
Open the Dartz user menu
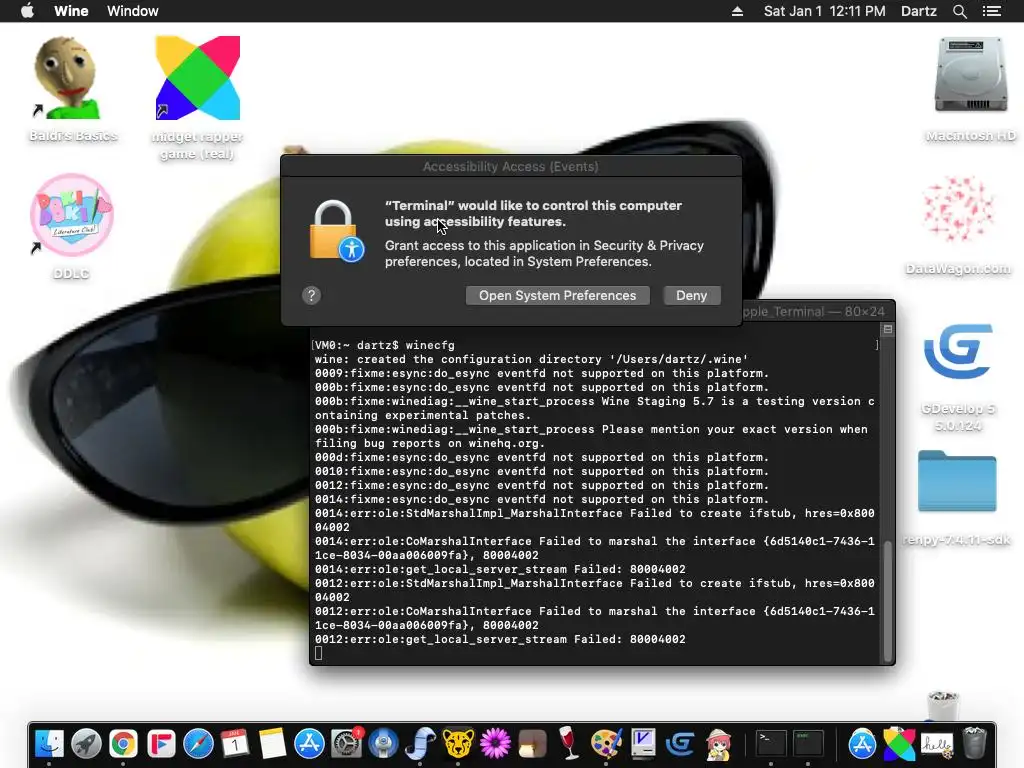[x=918, y=11]
